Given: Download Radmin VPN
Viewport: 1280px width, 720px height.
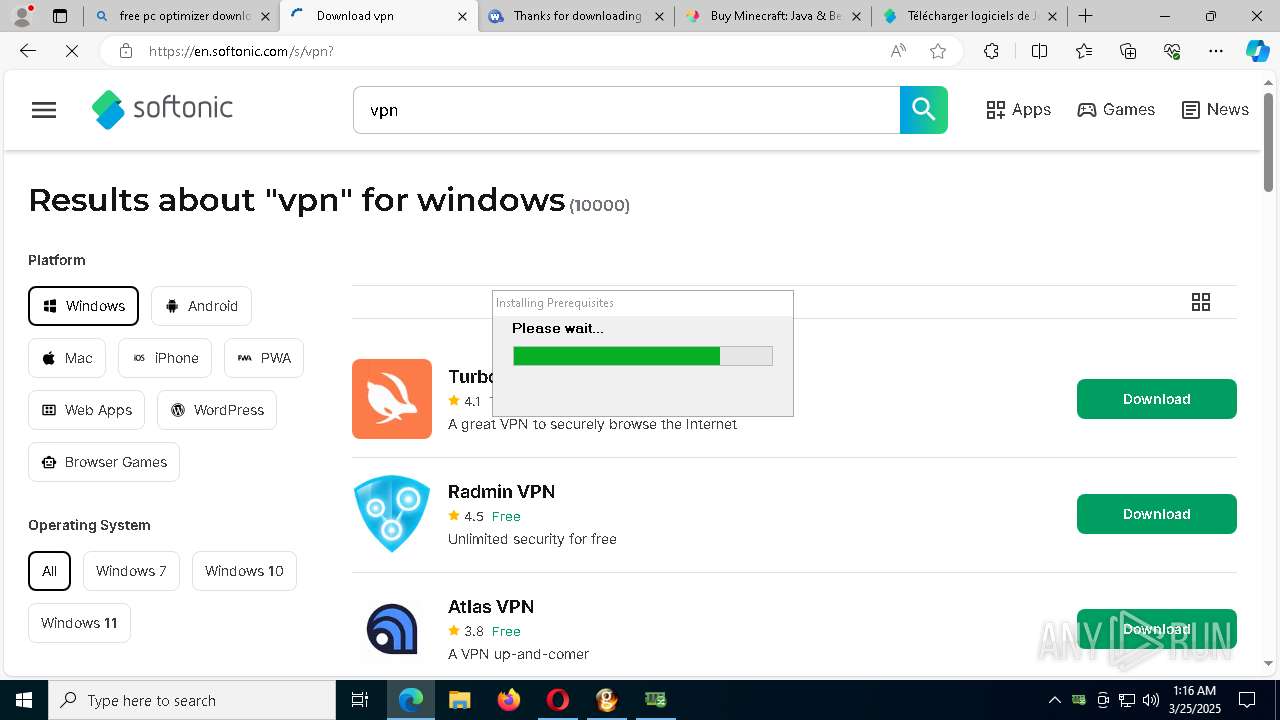Looking at the screenshot, I should point(1156,514).
